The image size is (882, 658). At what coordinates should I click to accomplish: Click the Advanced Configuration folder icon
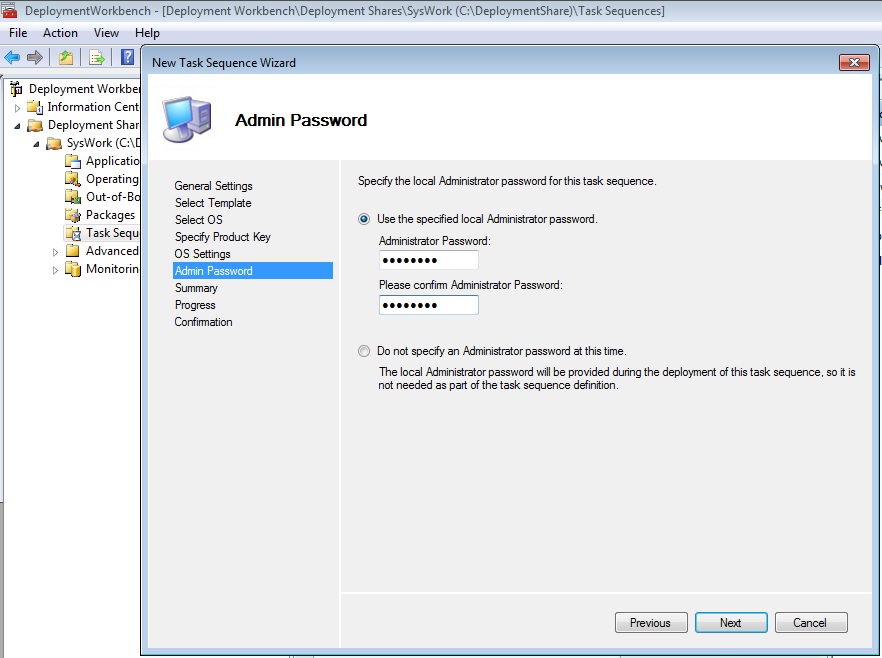73,251
